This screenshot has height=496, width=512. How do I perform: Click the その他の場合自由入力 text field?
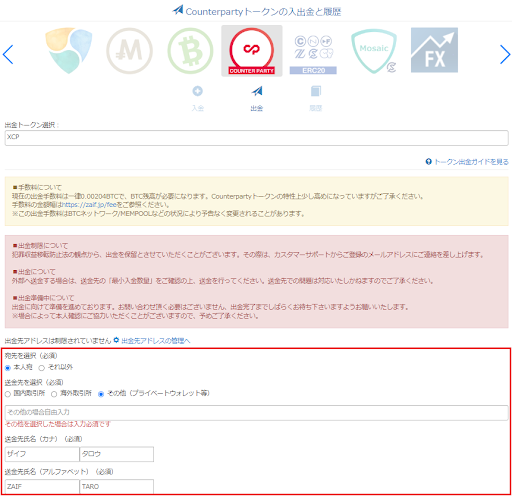pyautogui.click(x=257, y=413)
